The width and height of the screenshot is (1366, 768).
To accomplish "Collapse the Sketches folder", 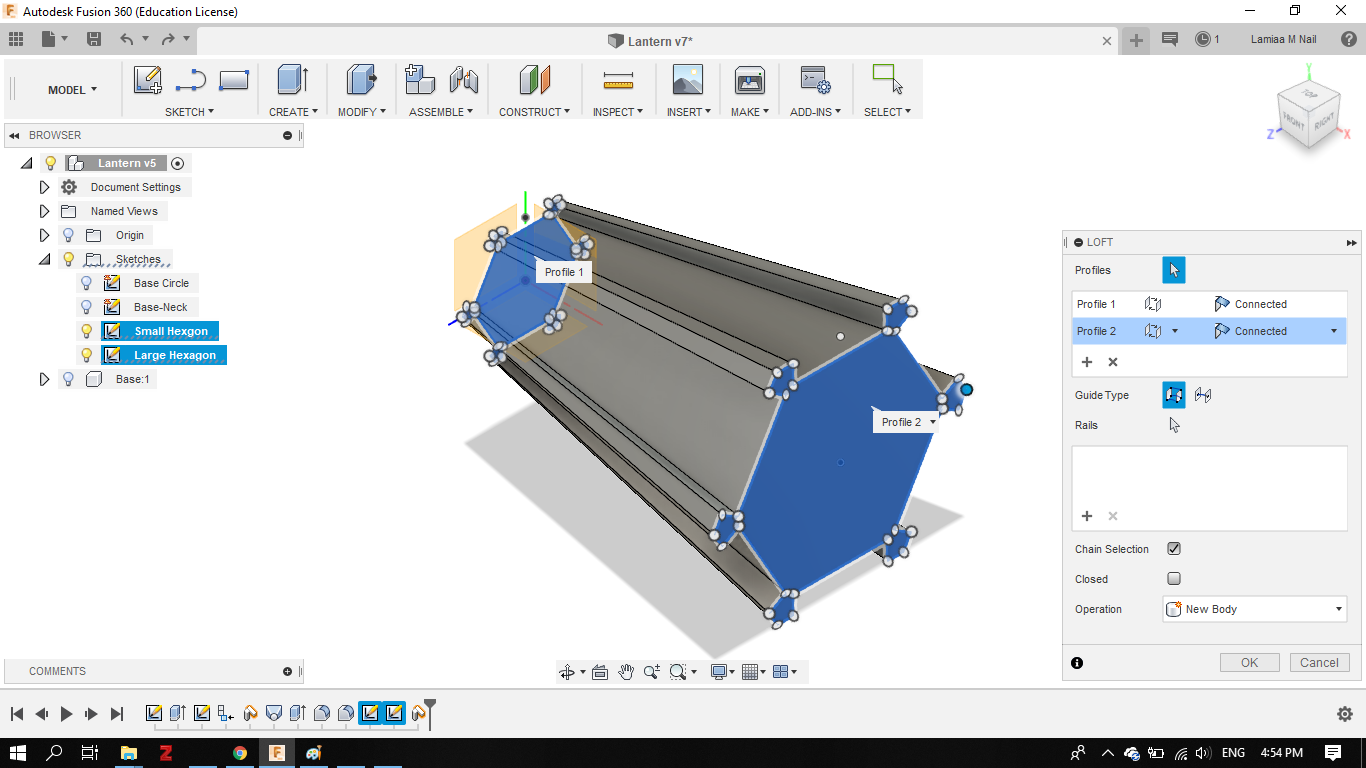I will [x=44, y=259].
